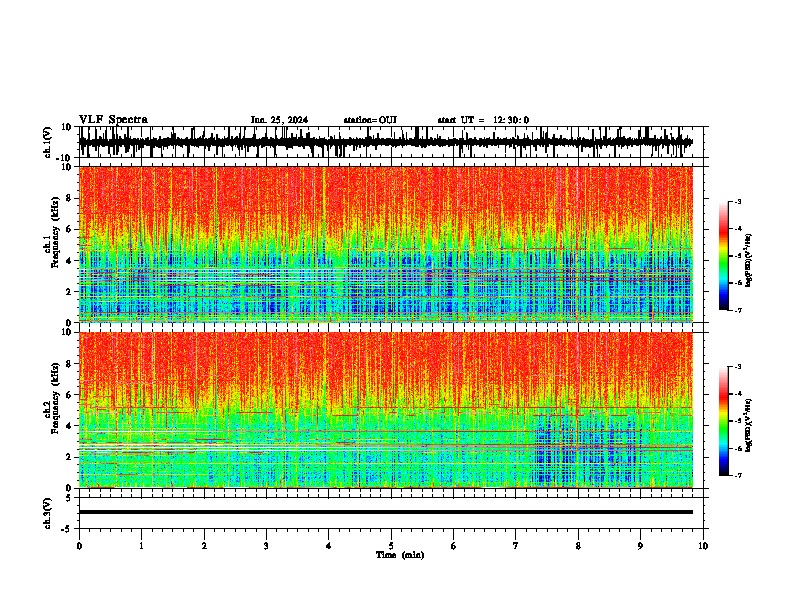Image resolution: width=792 pixels, height=612 pixels.
Task: Click the "station=OUI" header label
Action: (x=370, y=120)
